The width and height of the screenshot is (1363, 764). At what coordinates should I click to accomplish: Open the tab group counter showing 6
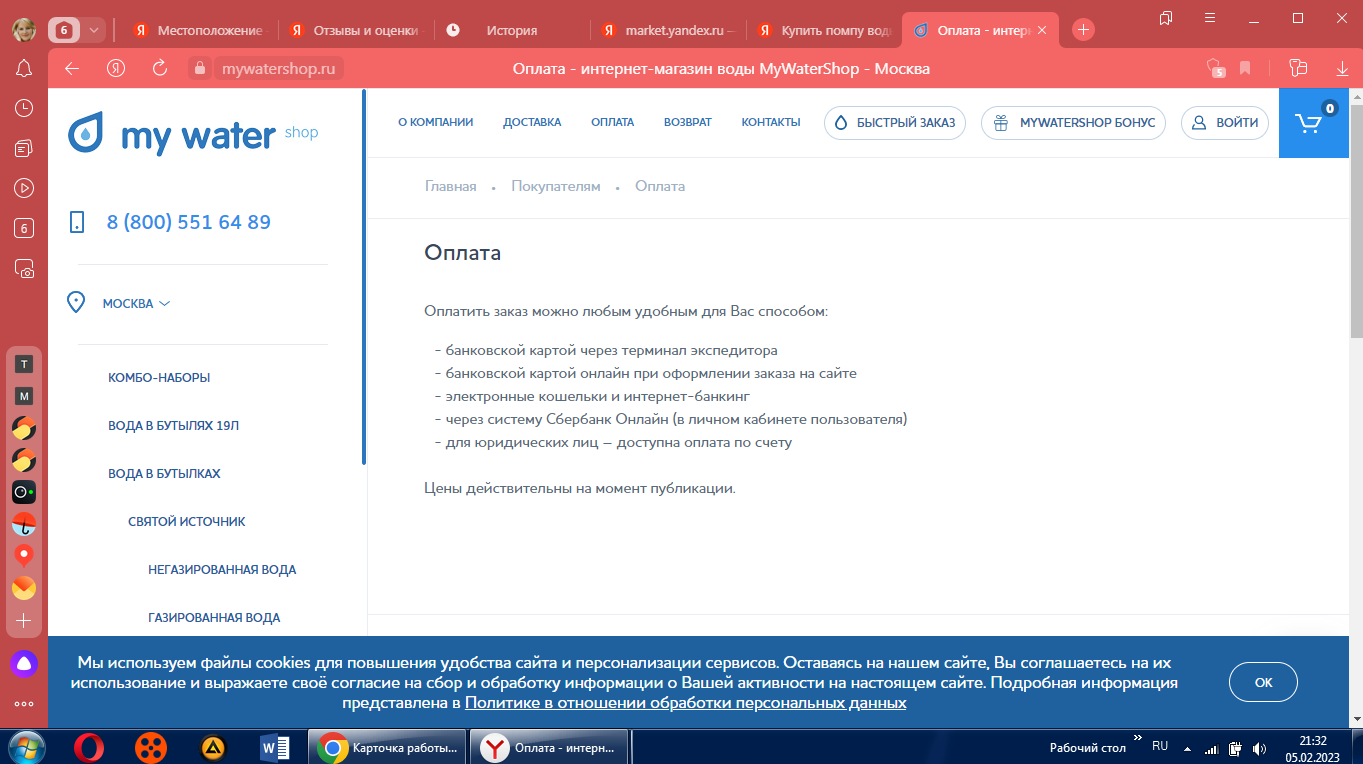tap(64, 30)
